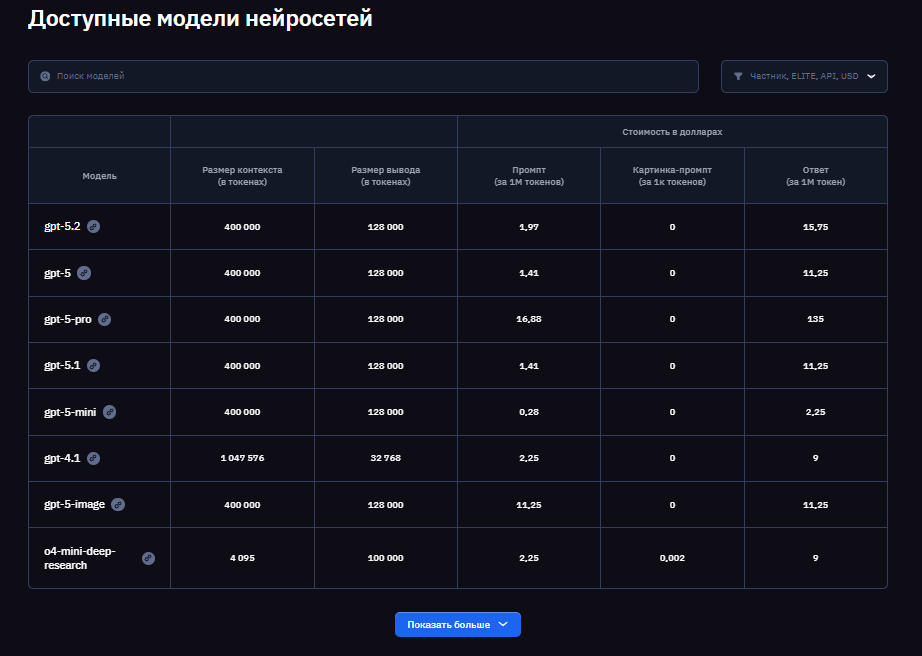Click the filter funnel icon

click(x=738, y=76)
